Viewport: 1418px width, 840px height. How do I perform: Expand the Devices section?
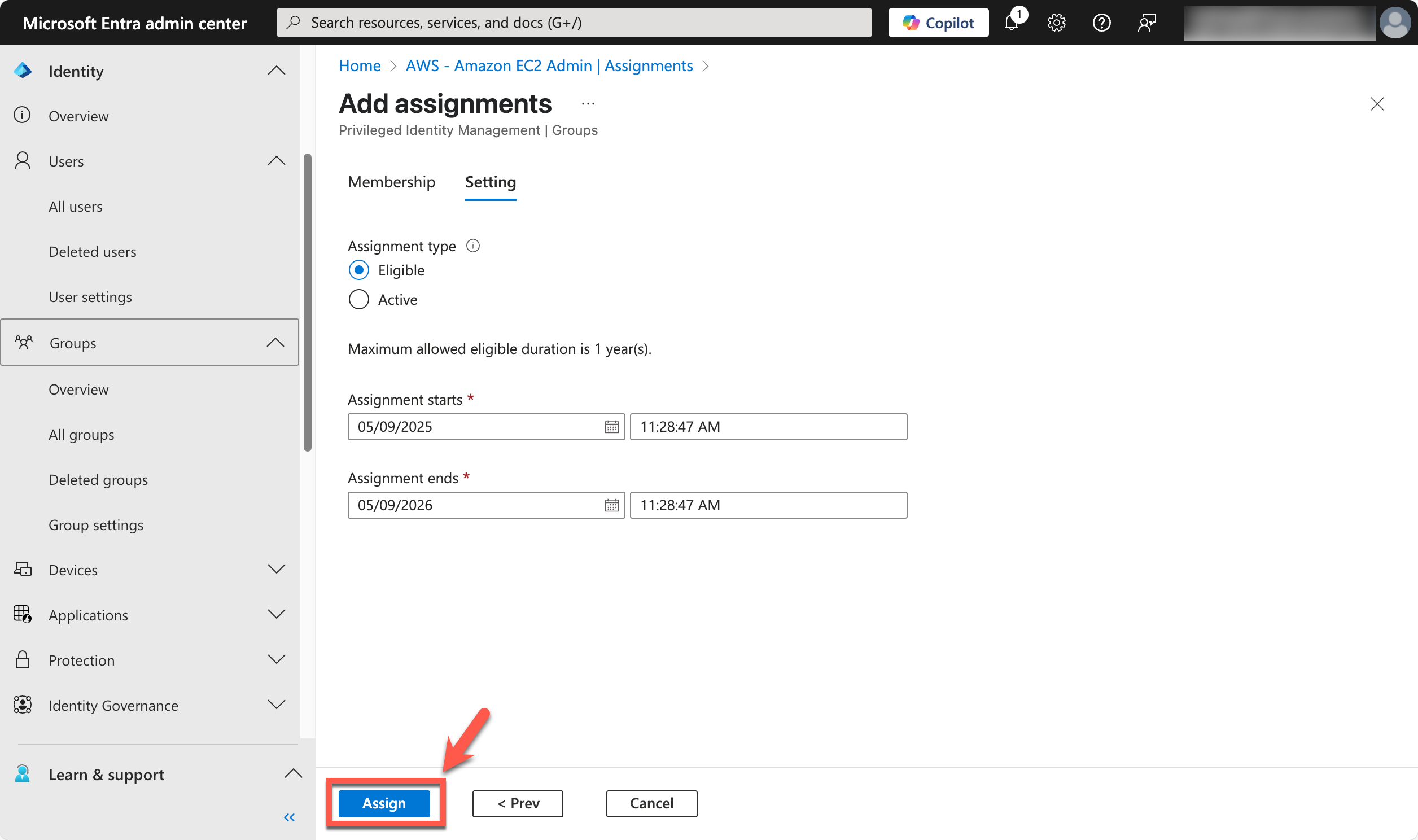click(x=276, y=570)
